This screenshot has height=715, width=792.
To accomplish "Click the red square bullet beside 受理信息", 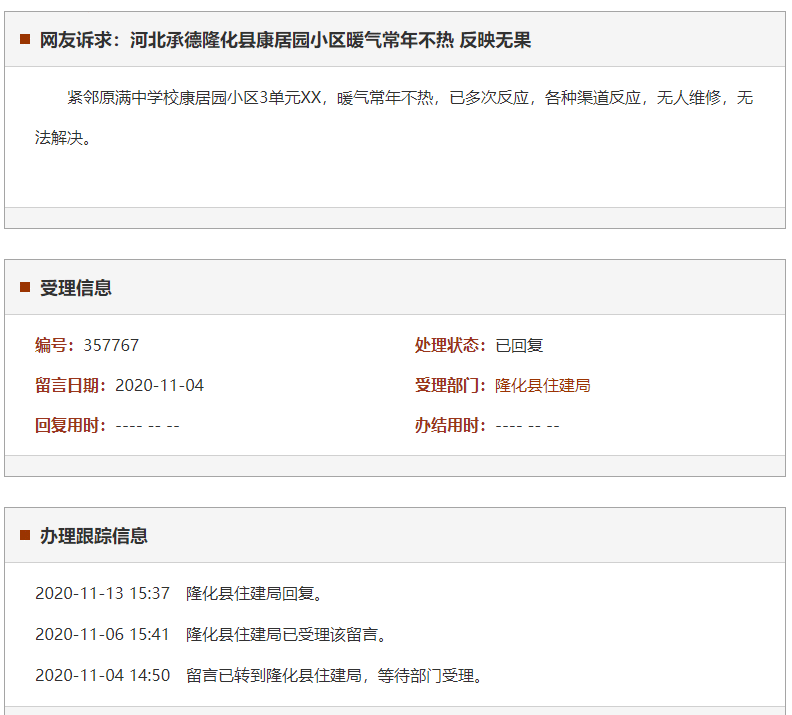I will click(25, 288).
